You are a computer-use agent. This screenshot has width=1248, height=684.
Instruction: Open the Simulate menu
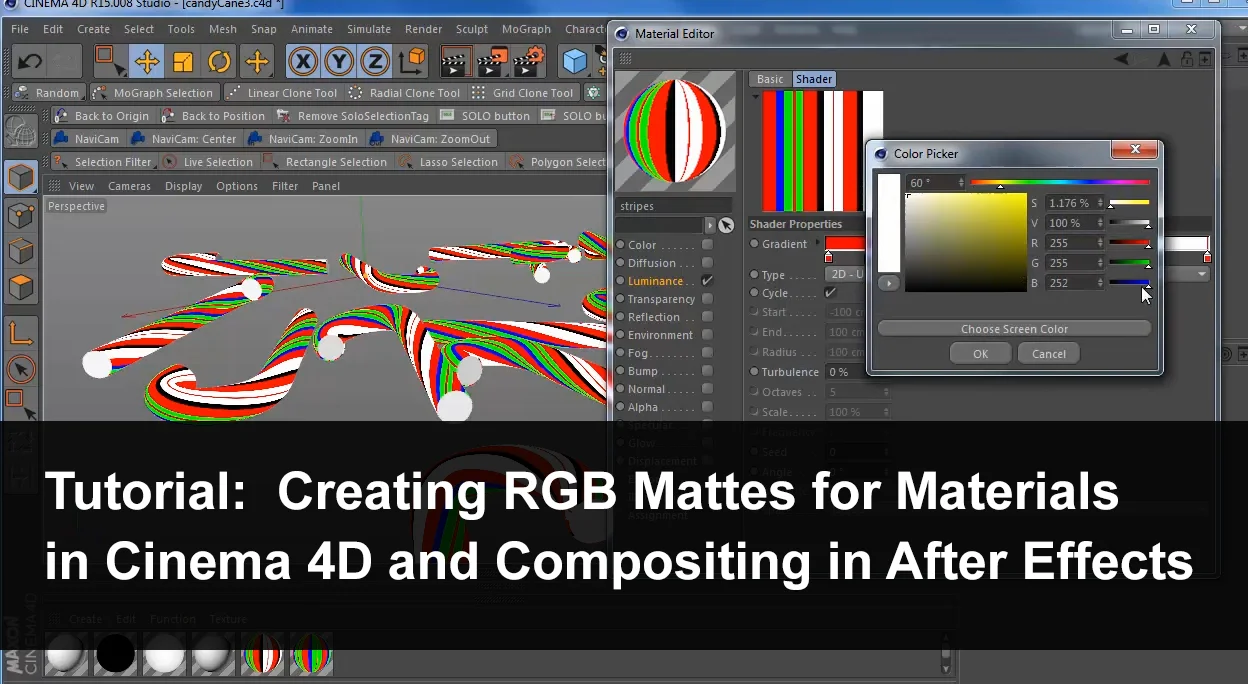point(369,29)
